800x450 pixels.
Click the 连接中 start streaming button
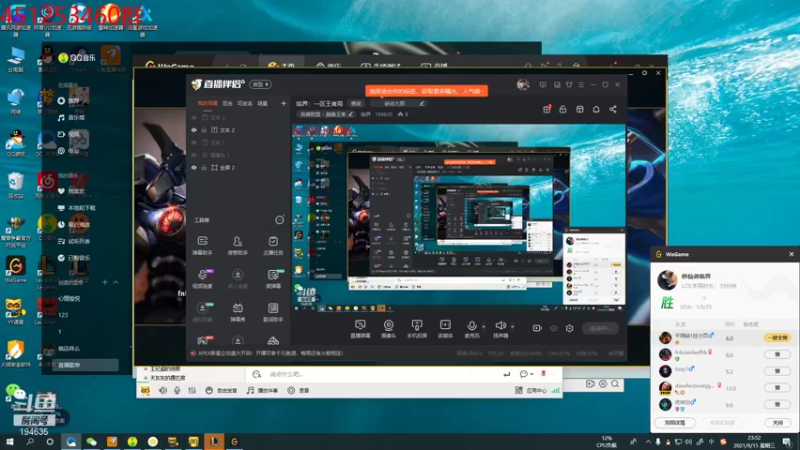tap(601, 329)
